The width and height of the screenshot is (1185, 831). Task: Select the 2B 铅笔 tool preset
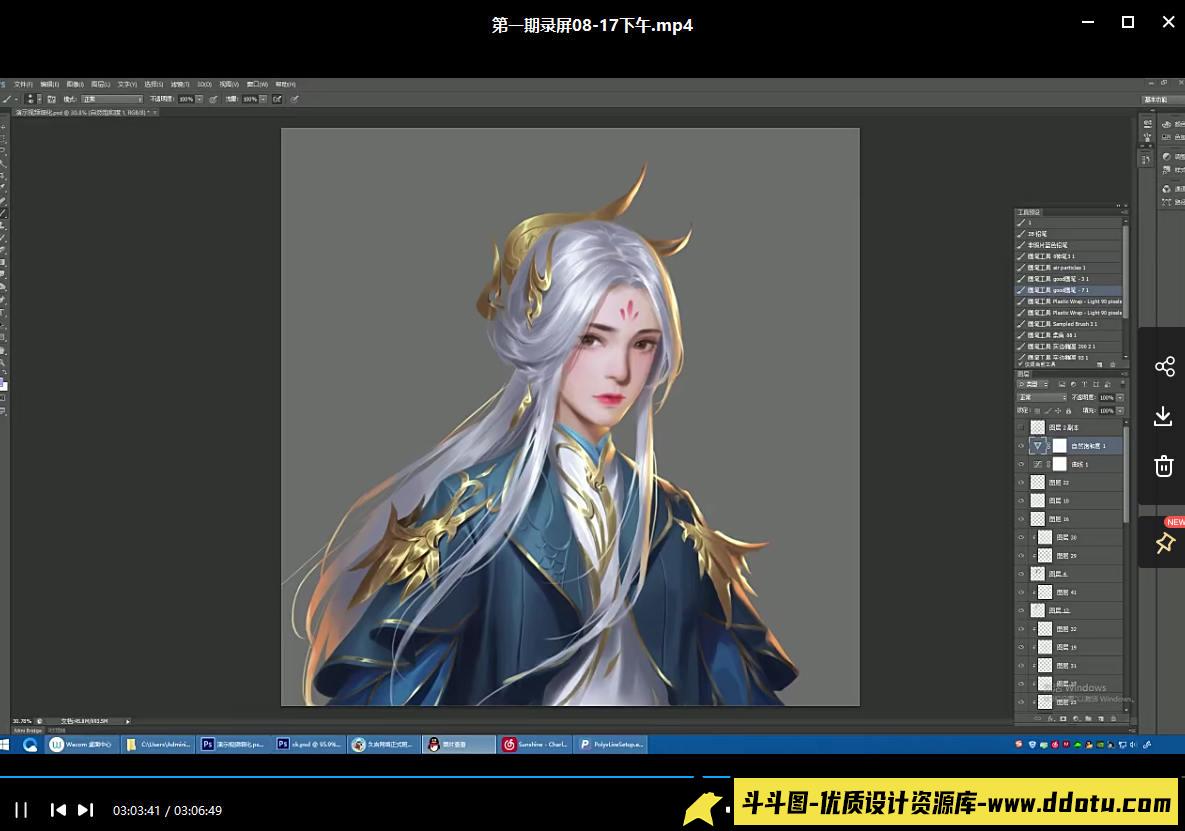coord(1069,234)
